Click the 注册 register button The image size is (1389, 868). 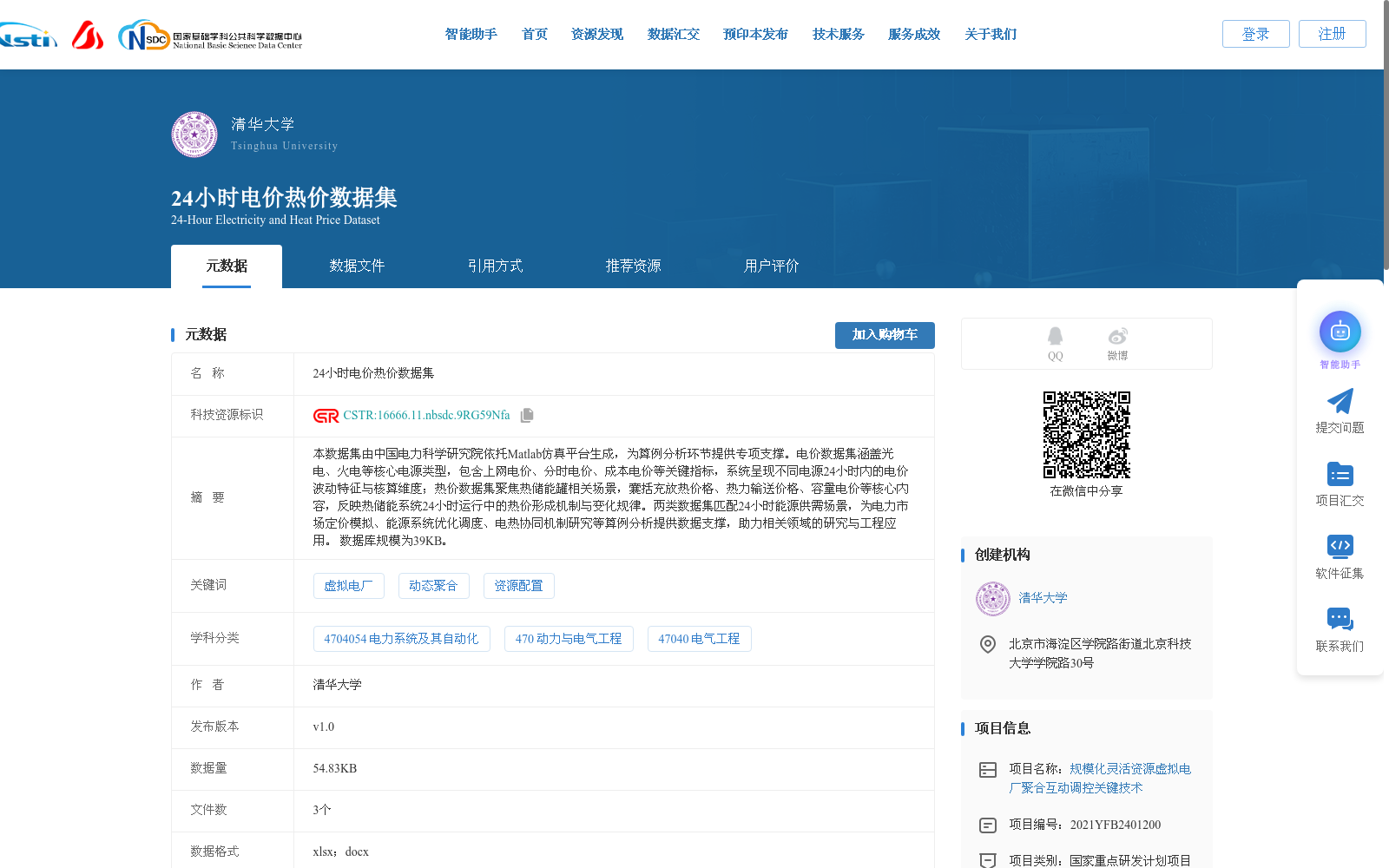(x=1332, y=34)
